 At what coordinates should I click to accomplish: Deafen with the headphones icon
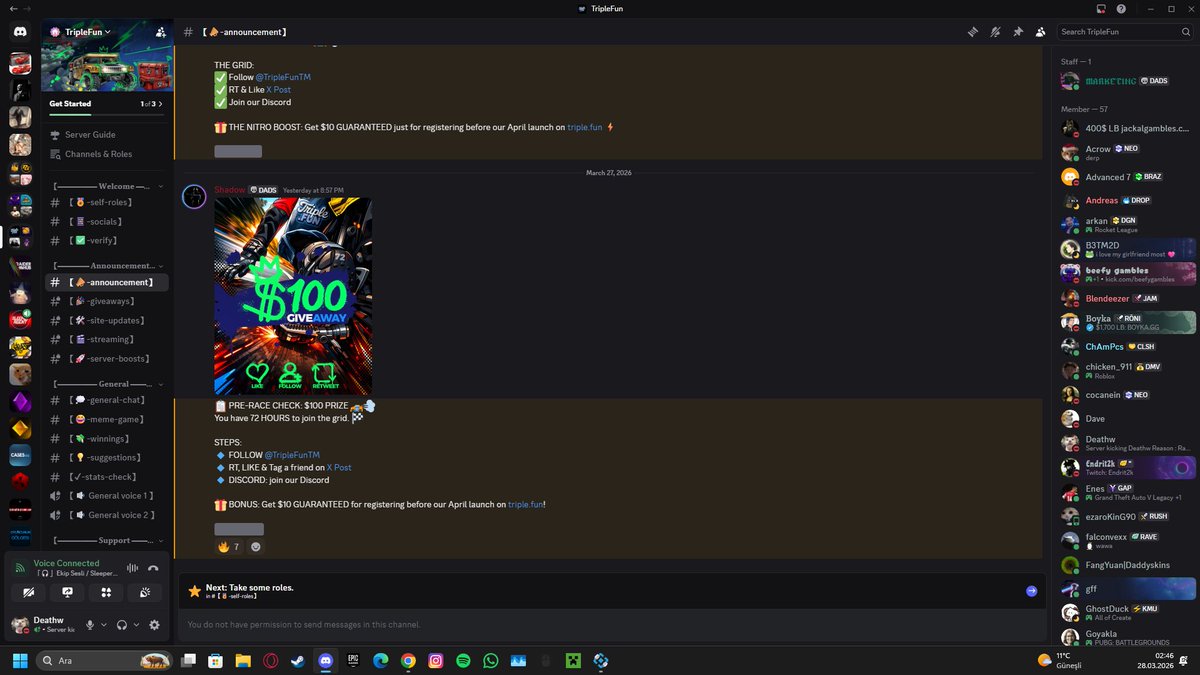click(x=121, y=625)
